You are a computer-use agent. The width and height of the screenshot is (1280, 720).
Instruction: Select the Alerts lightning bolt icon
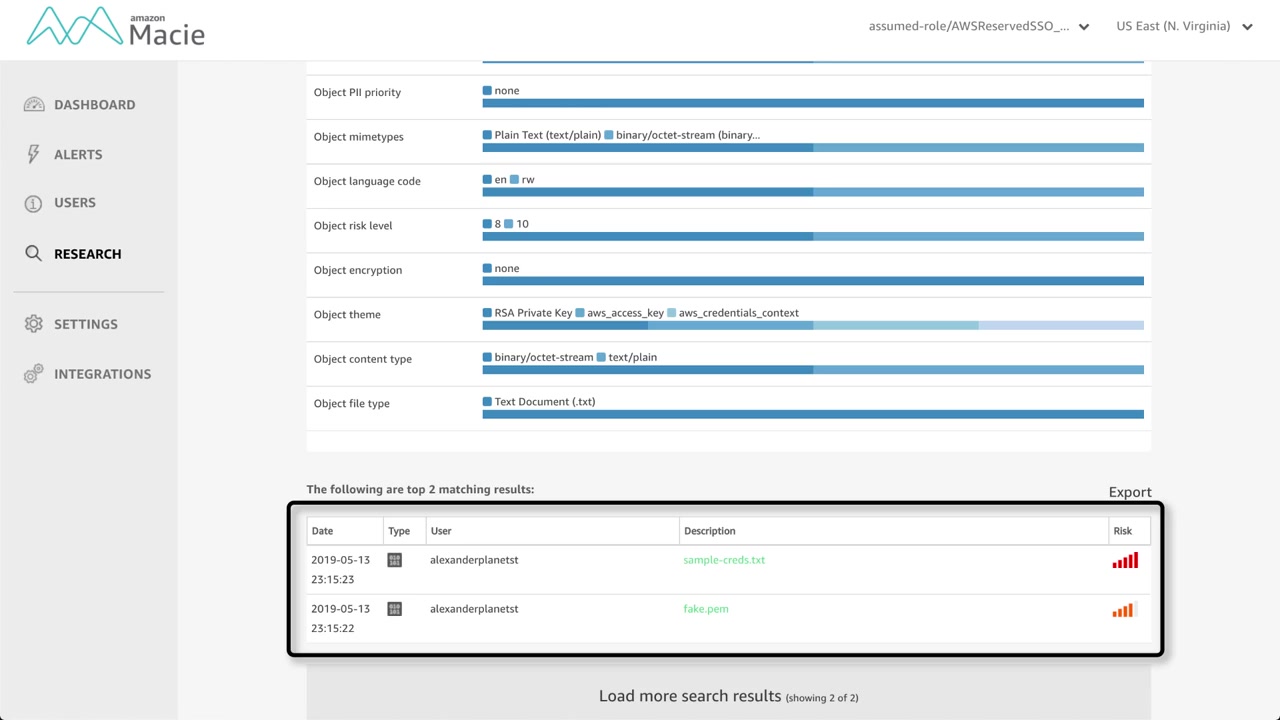[x=34, y=154]
